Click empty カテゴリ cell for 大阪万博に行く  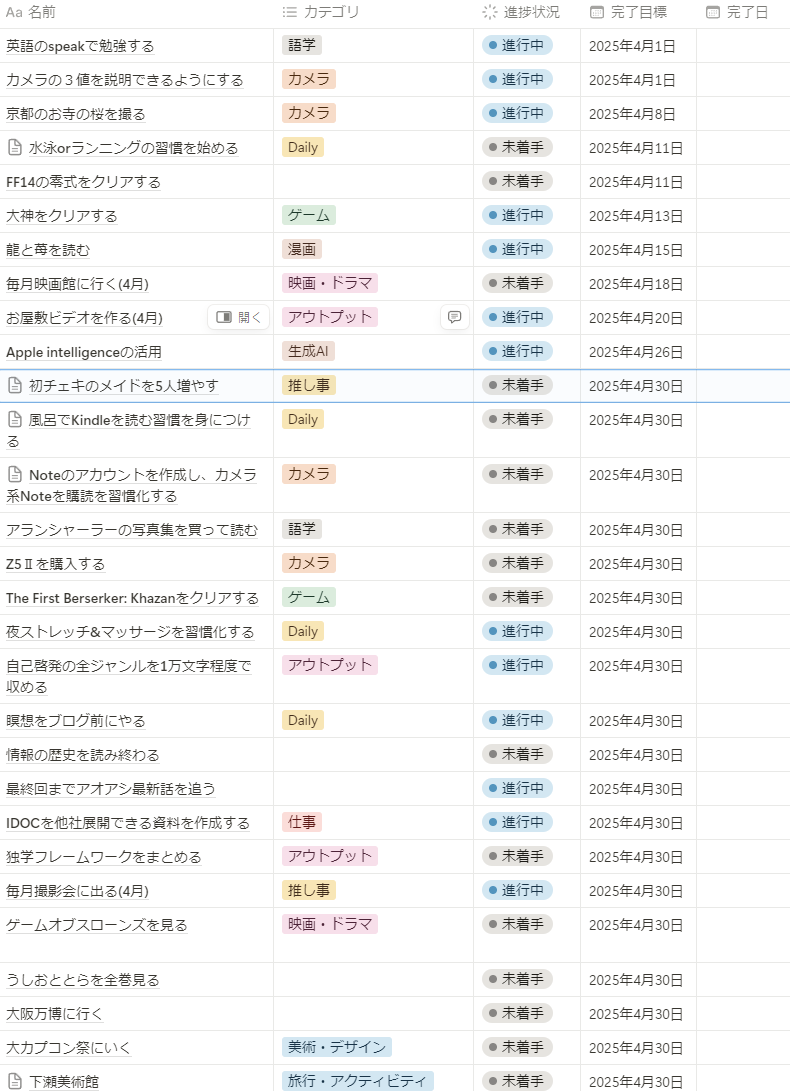373,1013
